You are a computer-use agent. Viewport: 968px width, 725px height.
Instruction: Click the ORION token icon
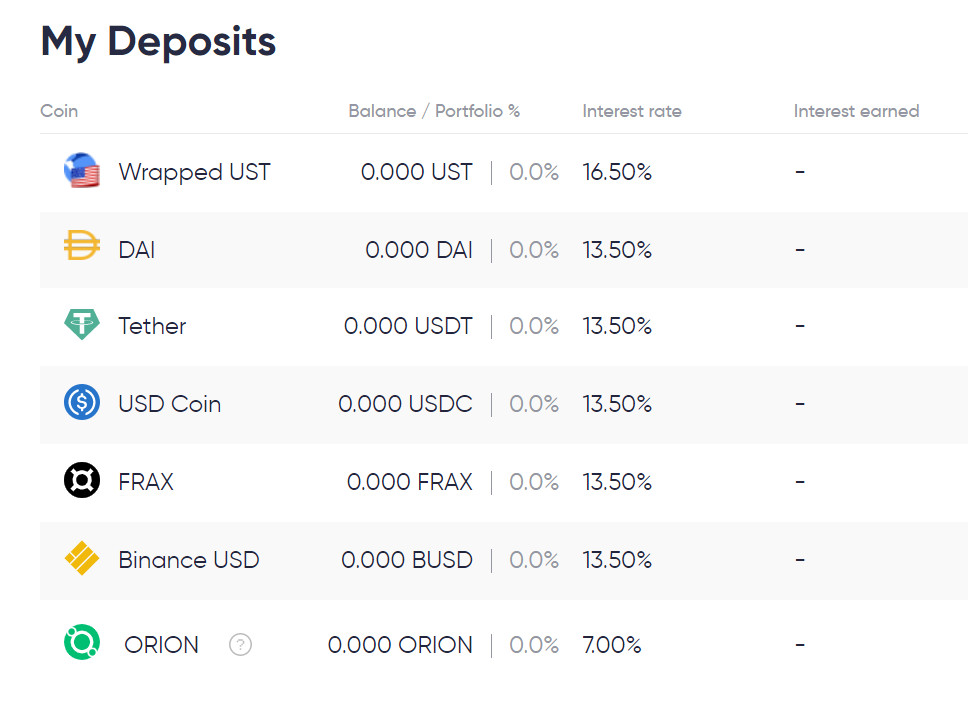(x=81, y=644)
